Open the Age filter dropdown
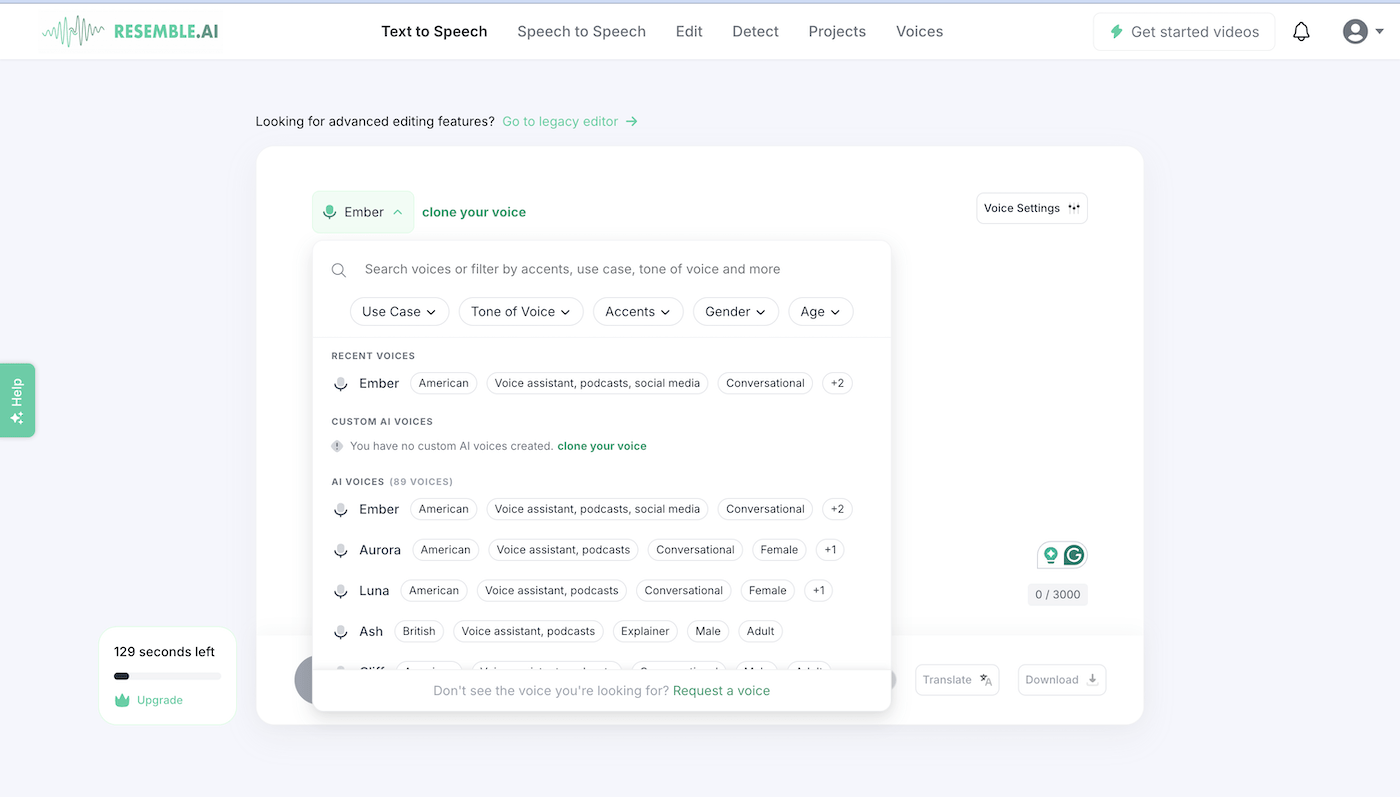1400x797 pixels. coord(821,312)
